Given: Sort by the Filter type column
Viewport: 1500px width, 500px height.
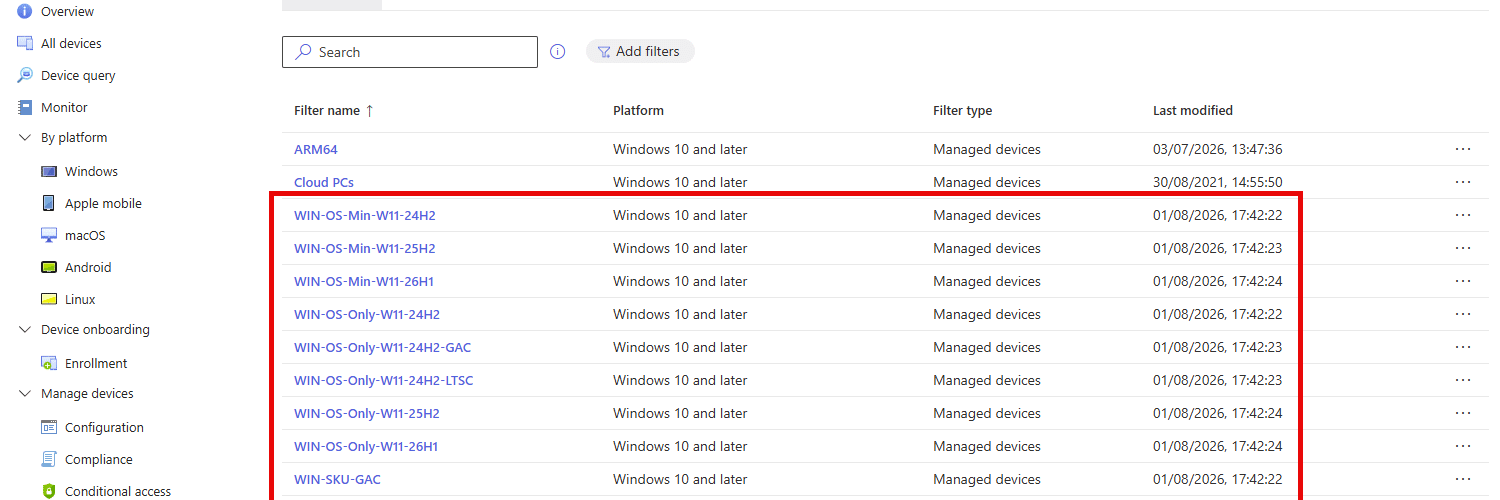Looking at the screenshot, I should pos(962,110).
